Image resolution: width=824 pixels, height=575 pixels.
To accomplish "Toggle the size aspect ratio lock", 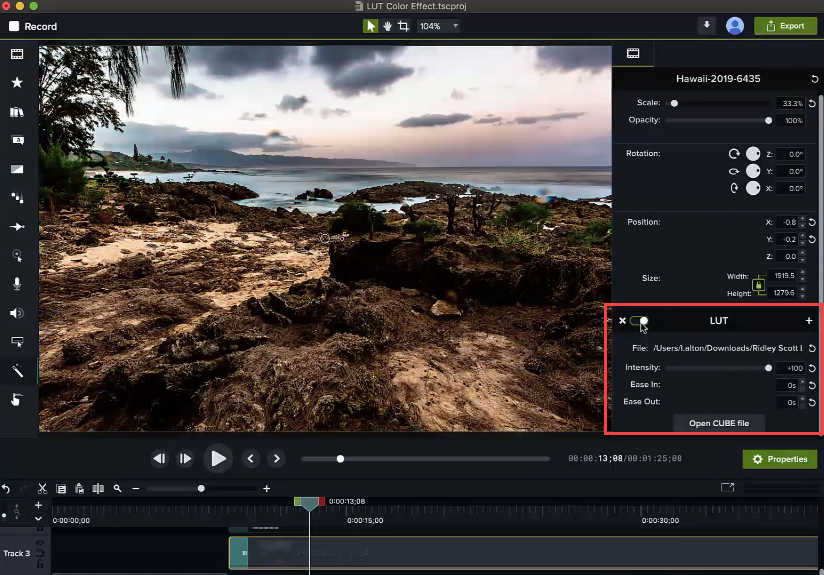I will tap(759, 285).
